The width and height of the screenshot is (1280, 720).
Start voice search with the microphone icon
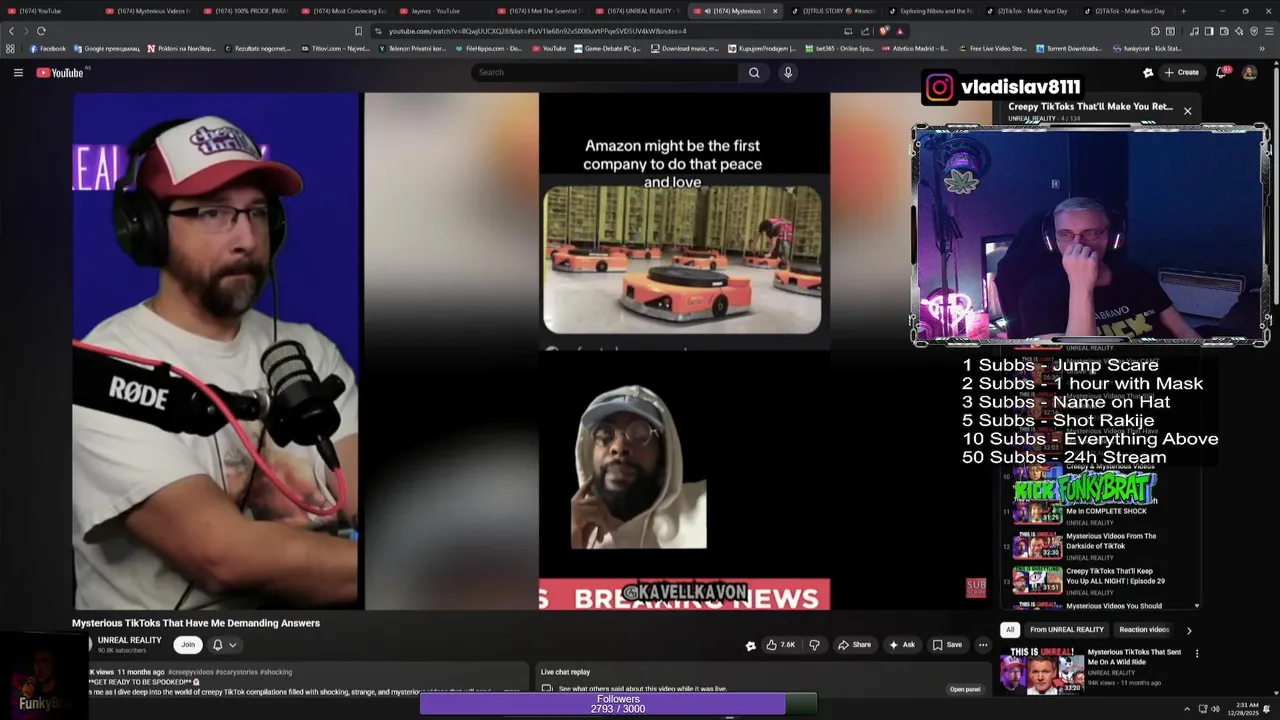(788, 72)
